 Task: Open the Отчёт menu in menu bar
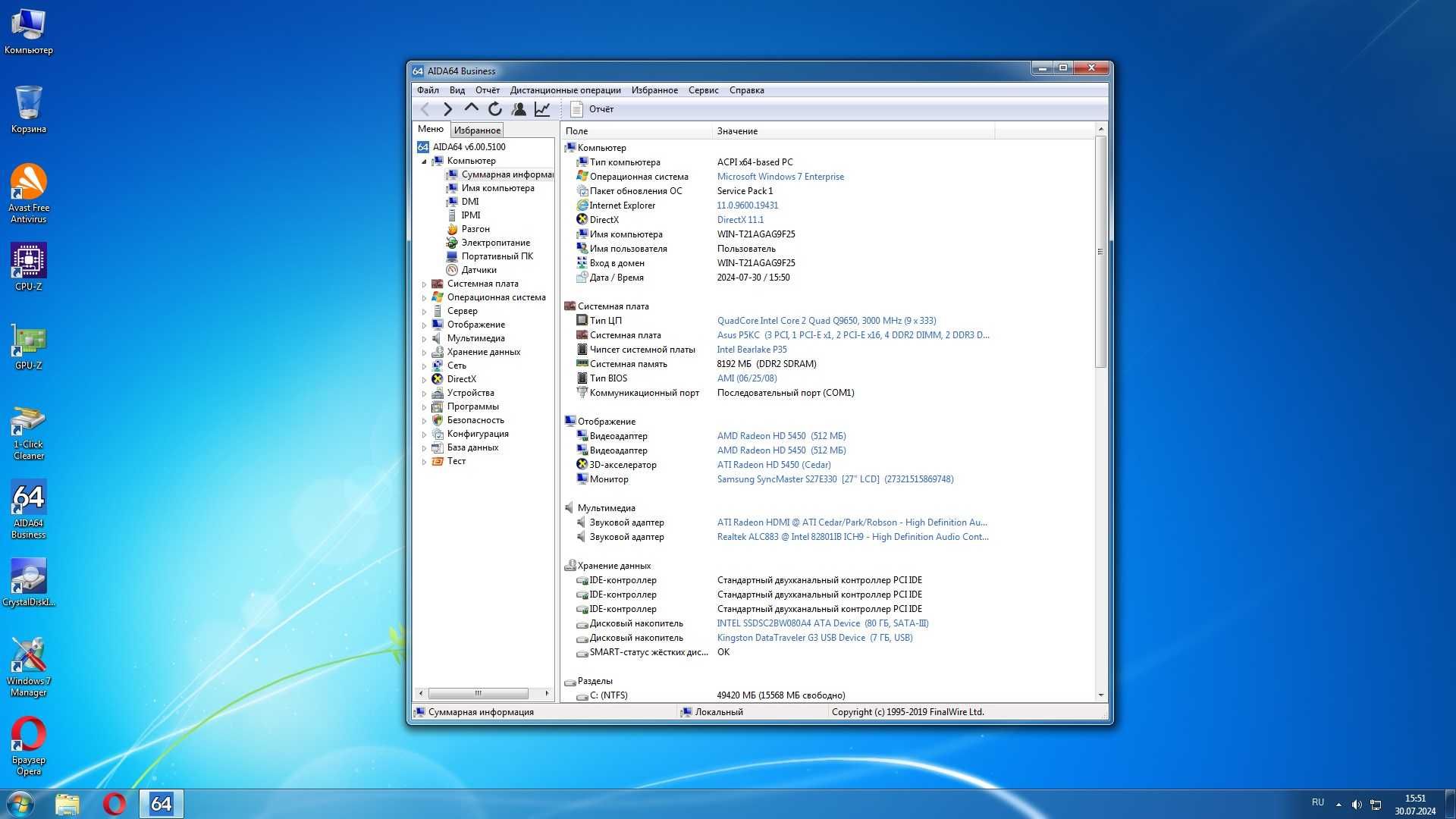click(x=488, y=90)
